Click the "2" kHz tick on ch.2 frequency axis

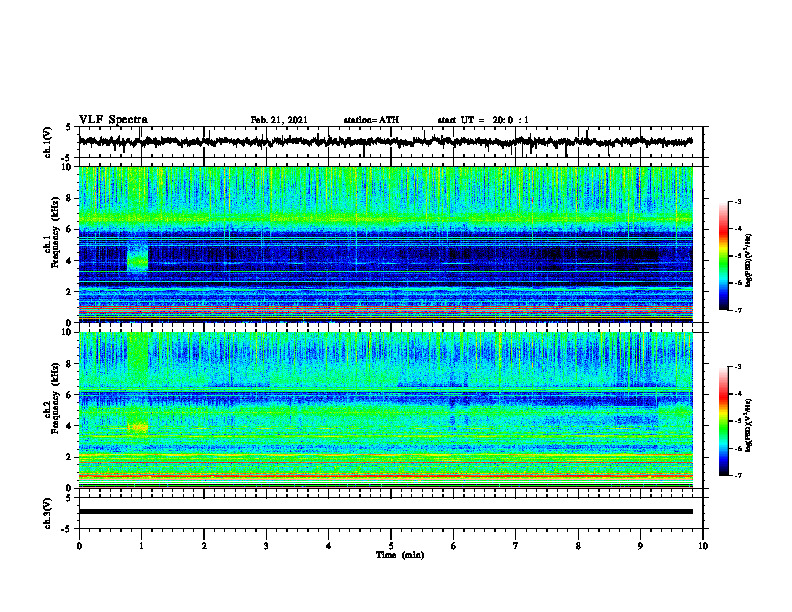[x=70, y=457]
